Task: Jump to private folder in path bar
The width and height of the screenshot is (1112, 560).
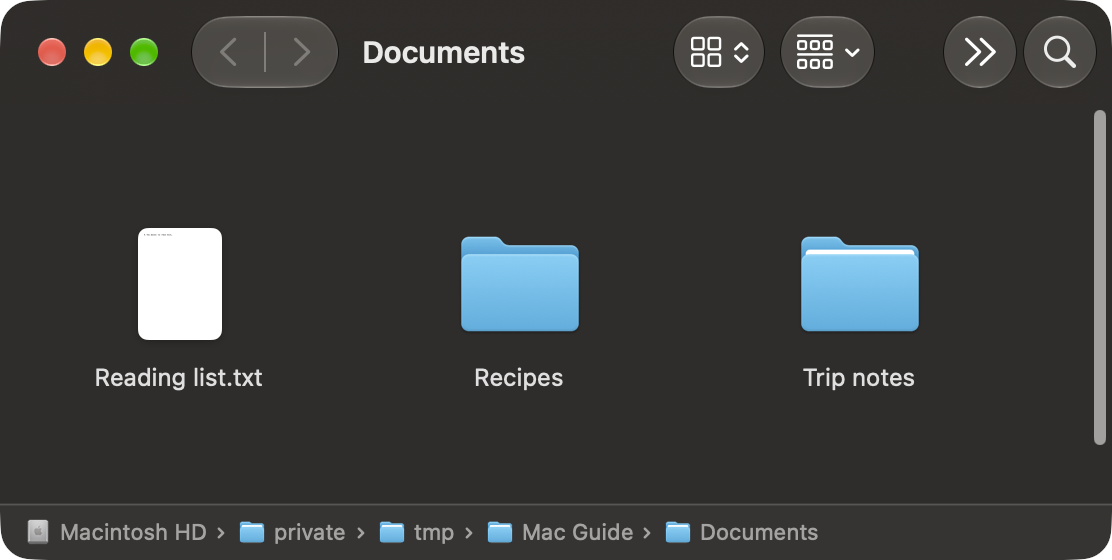Action: coord(292,532)
